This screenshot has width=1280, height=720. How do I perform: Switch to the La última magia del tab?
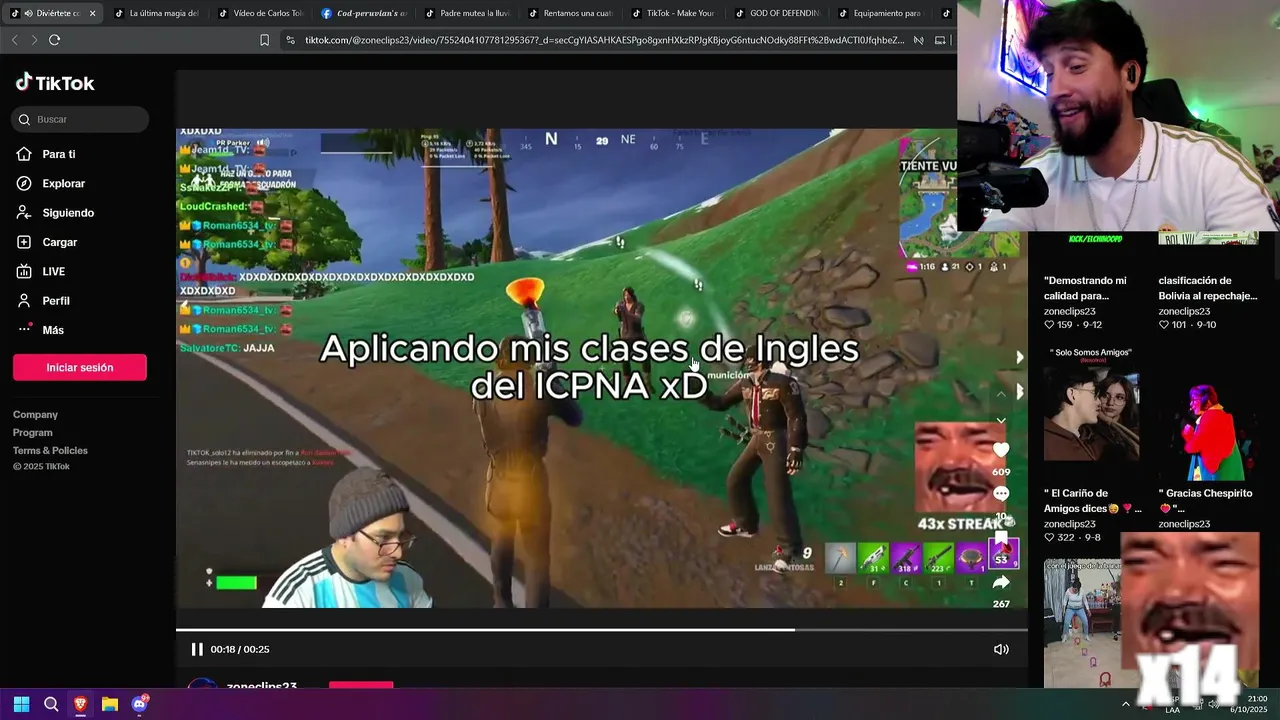[x=156, y=14]
